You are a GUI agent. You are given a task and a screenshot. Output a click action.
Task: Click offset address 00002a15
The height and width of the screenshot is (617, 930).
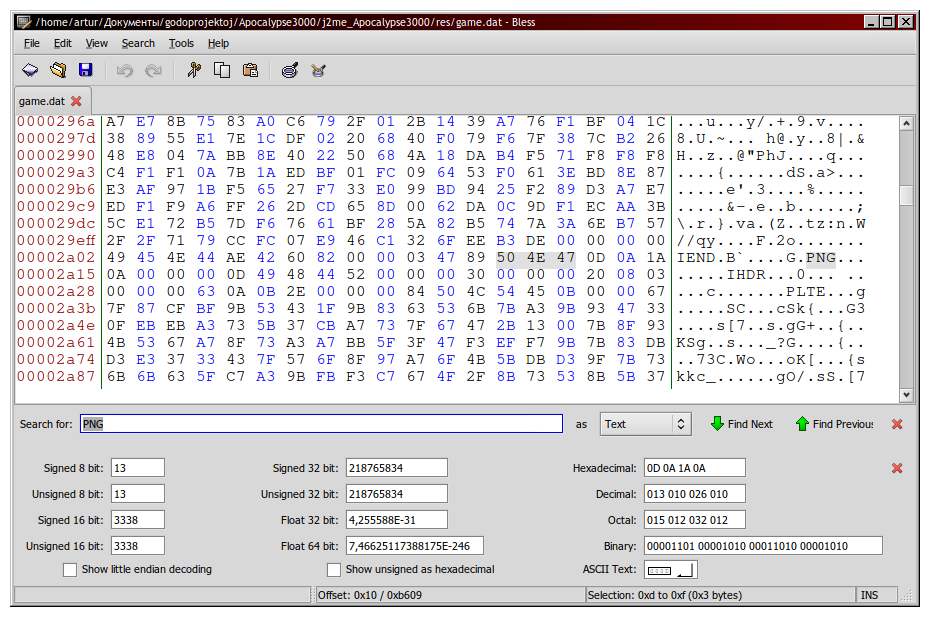click(56, 275)
